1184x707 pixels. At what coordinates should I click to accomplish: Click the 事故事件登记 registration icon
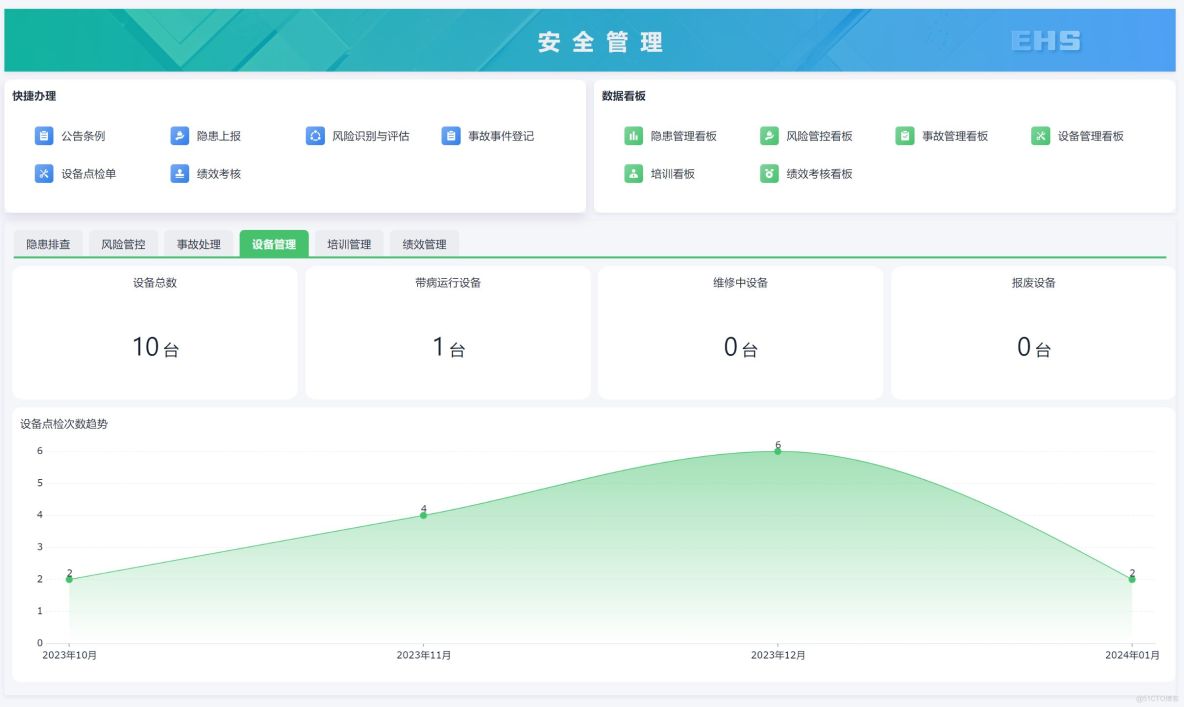tap(452, 135)
